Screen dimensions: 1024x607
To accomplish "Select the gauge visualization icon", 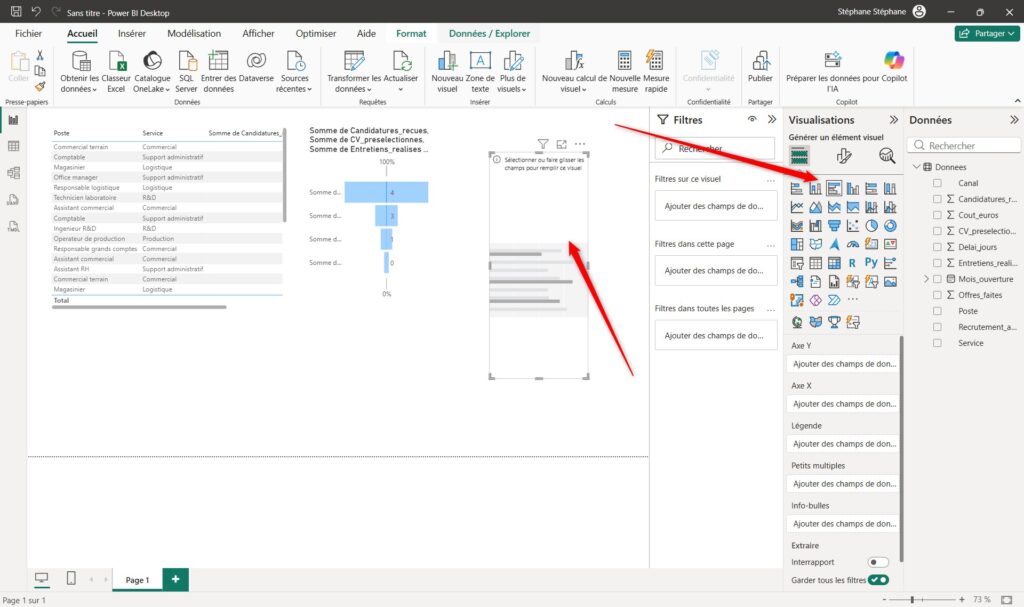I will coord(853,244).
